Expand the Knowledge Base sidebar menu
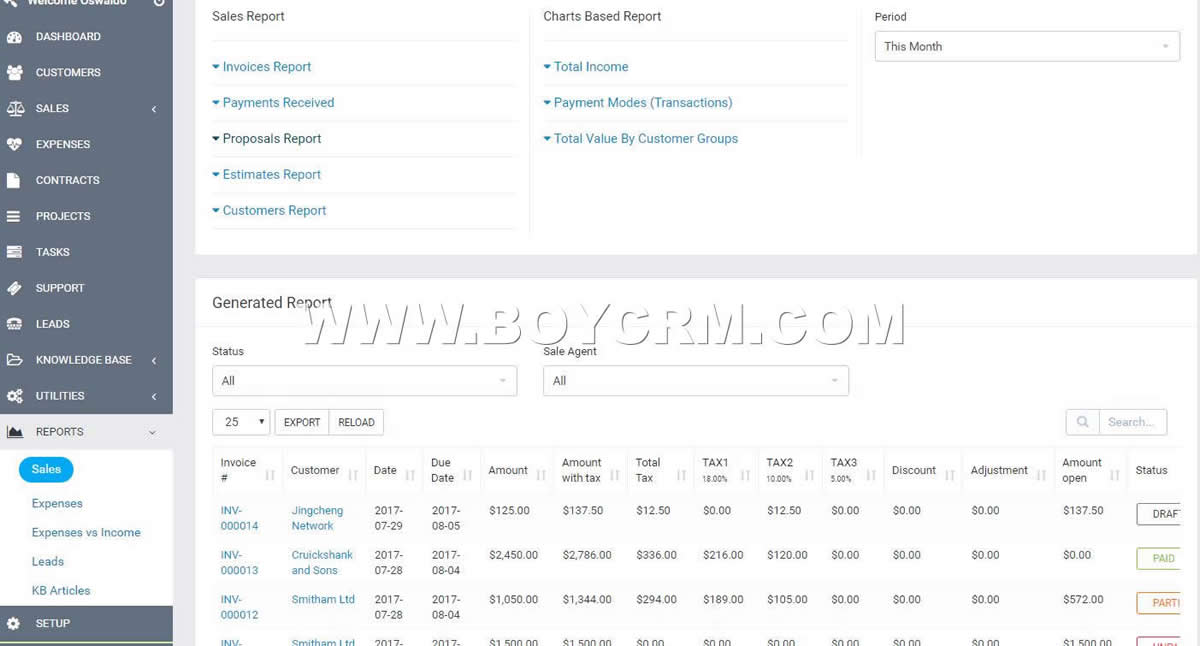The image size is (1200, 646). point(84,360)
